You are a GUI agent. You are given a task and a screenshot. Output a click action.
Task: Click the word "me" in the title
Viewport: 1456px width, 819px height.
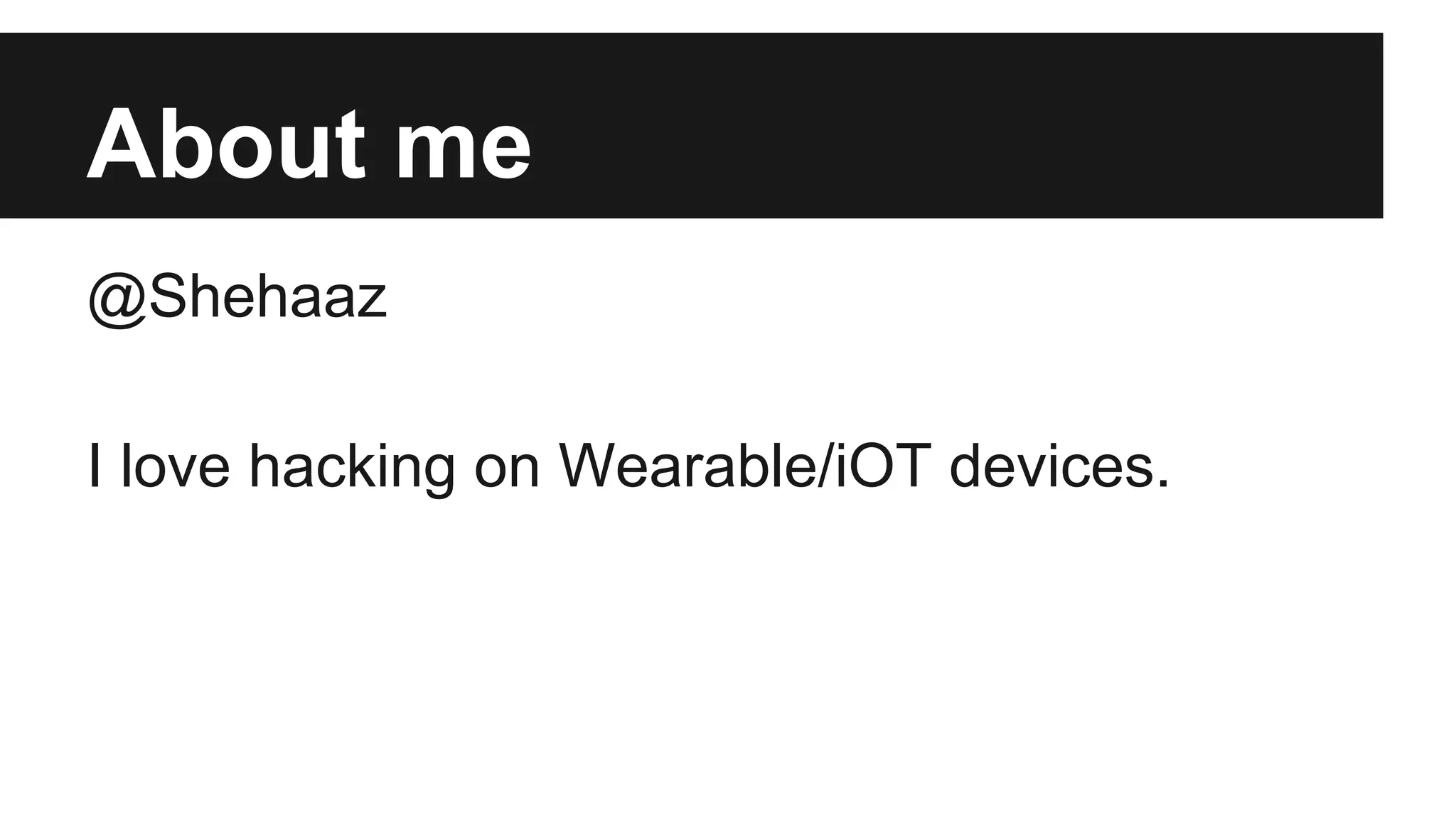(463, 149)
